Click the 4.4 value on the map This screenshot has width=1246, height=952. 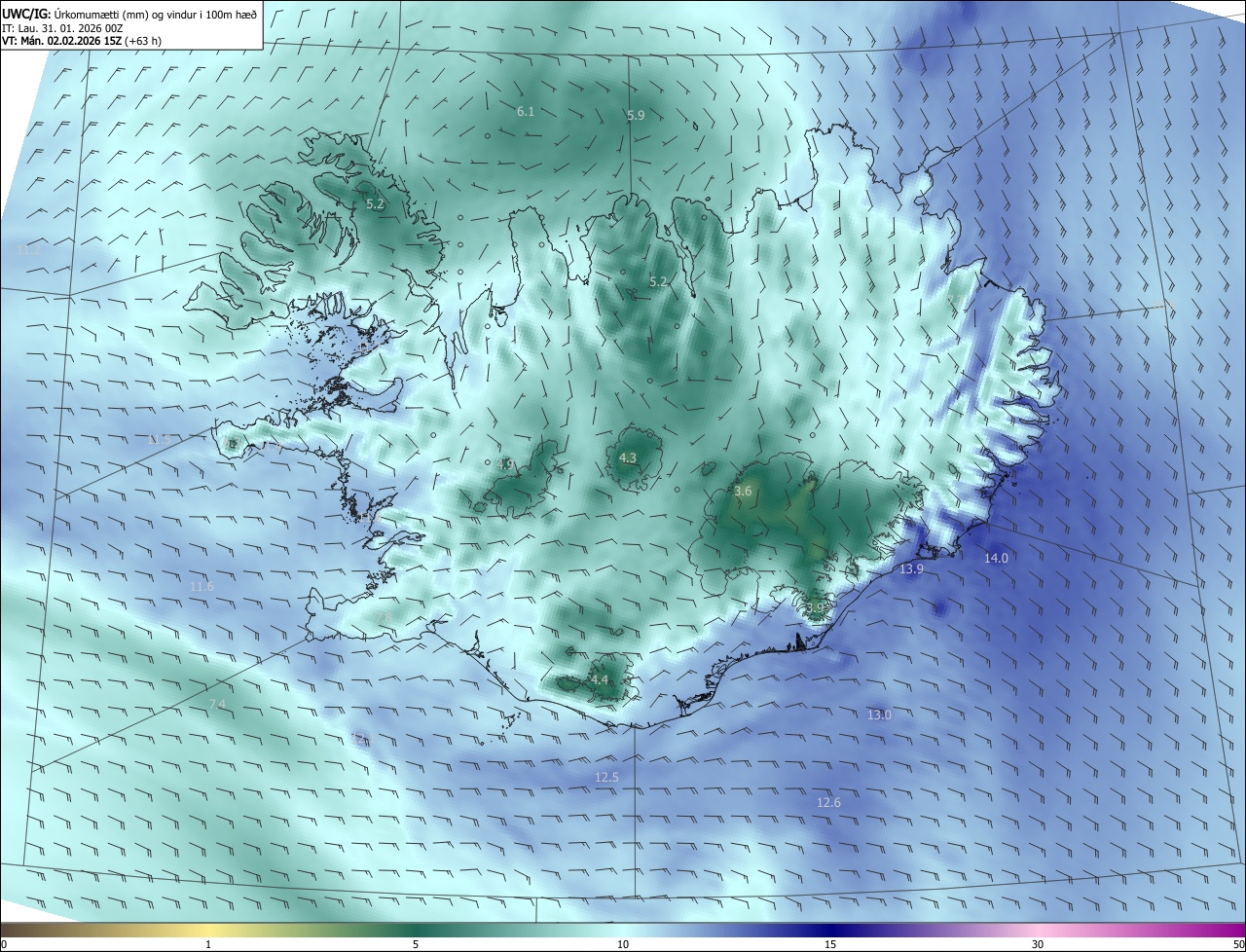click(x=600, y=679)
